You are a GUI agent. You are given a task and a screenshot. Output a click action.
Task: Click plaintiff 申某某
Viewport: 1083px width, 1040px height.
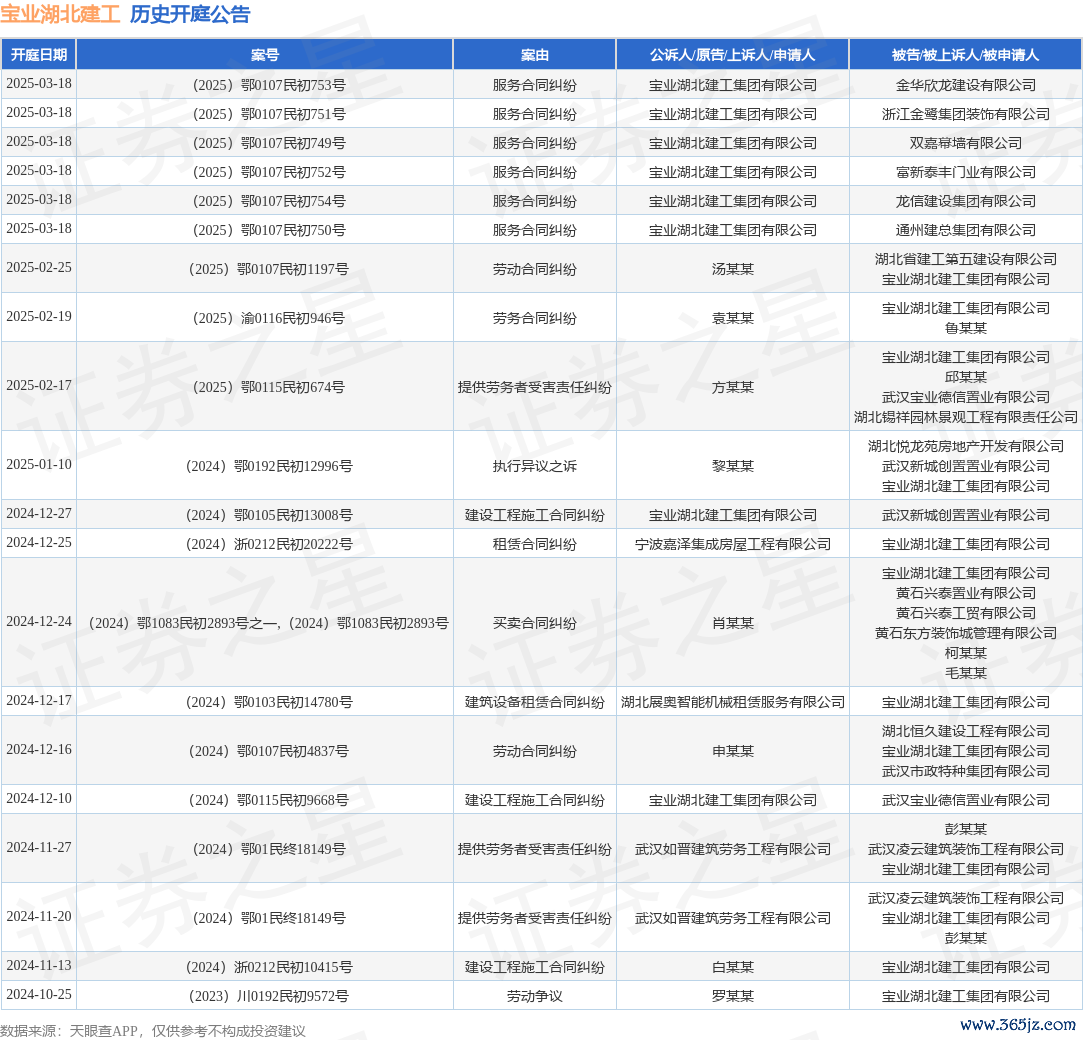click(733, 751)
